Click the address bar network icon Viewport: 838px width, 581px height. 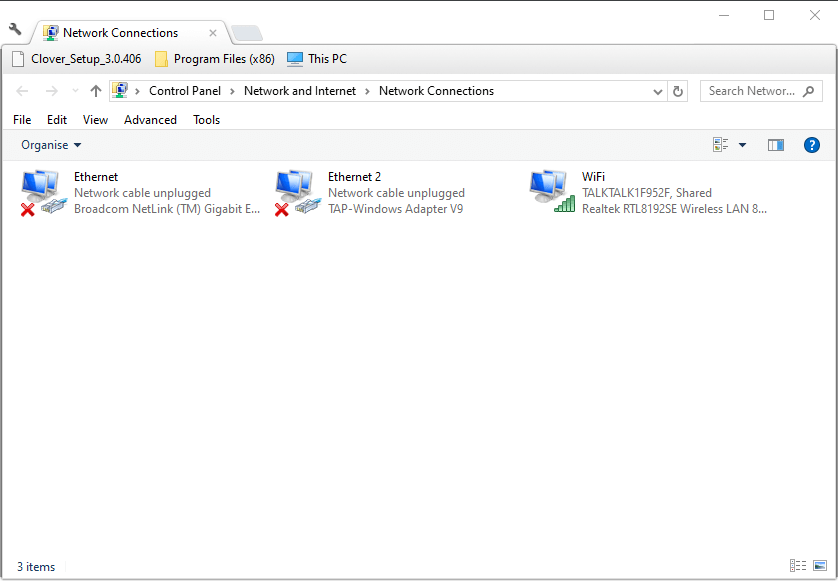120,90
